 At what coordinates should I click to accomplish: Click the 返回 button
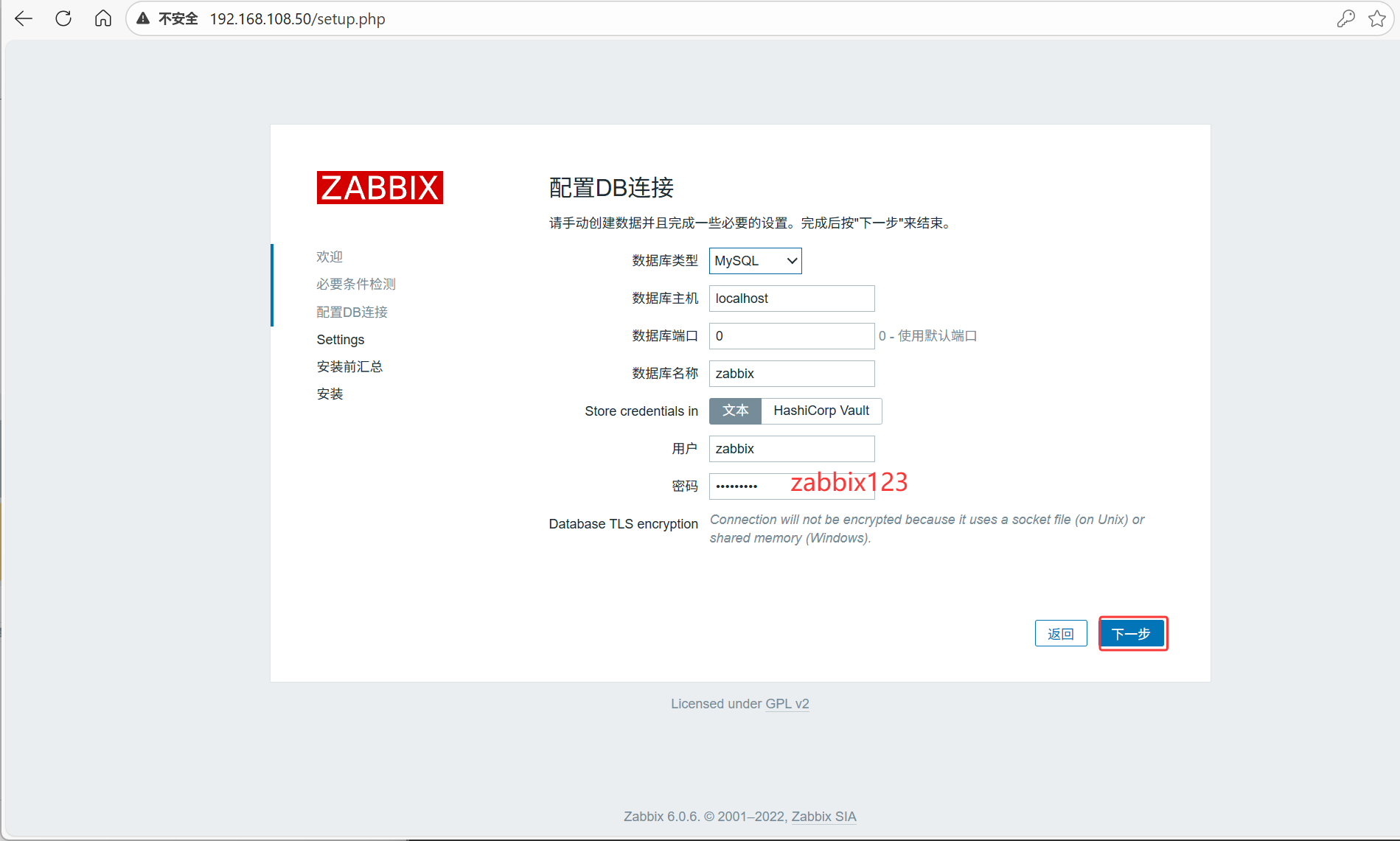coord(1061,633)
